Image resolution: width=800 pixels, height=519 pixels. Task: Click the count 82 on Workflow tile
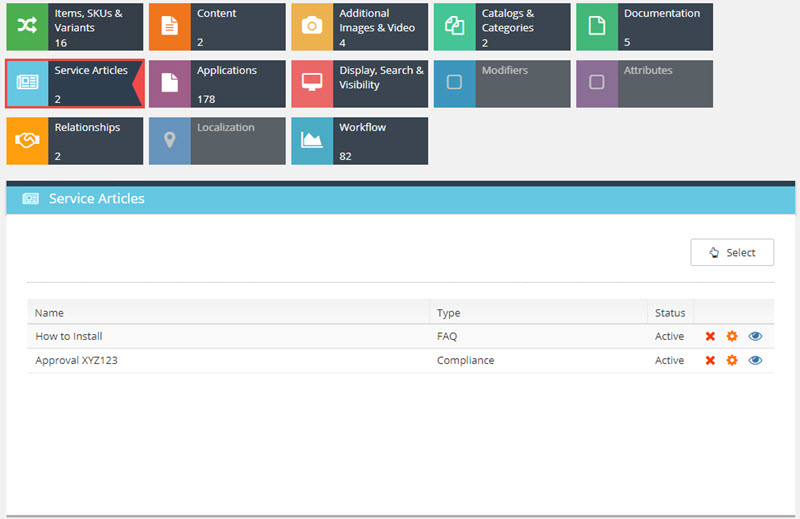(x=345, y=156)
